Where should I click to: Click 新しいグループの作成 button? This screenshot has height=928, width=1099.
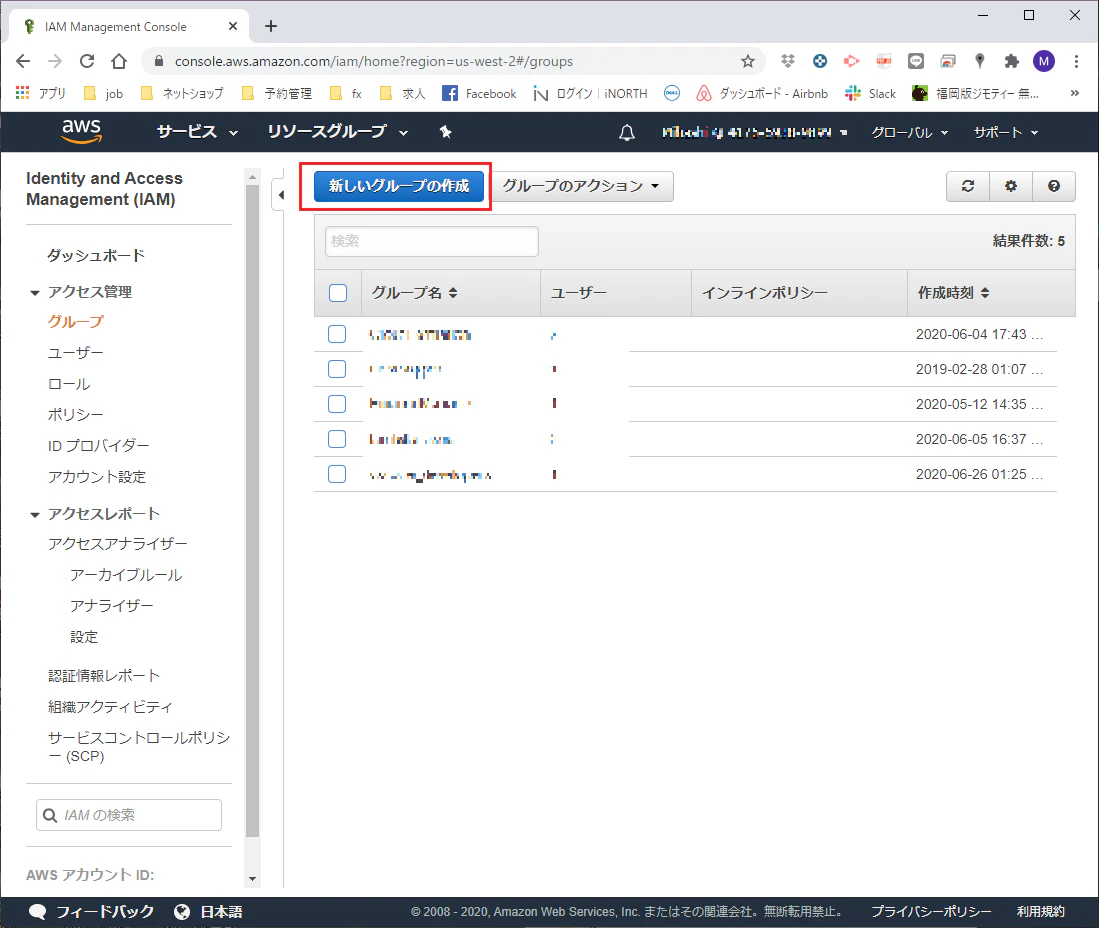(399, 186)
